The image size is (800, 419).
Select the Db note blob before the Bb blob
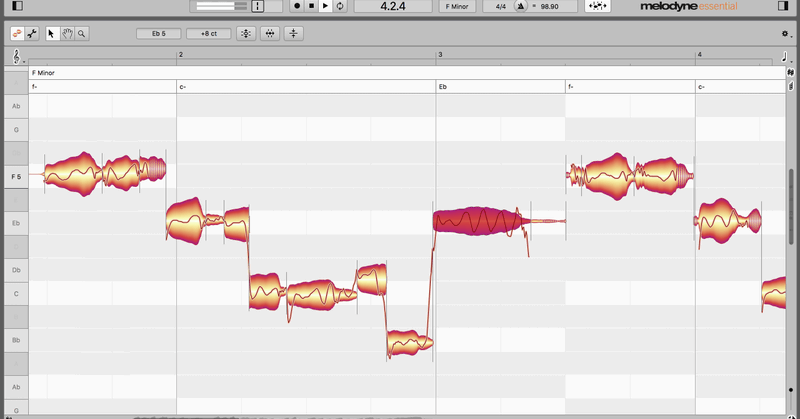[x=371, y=280]
